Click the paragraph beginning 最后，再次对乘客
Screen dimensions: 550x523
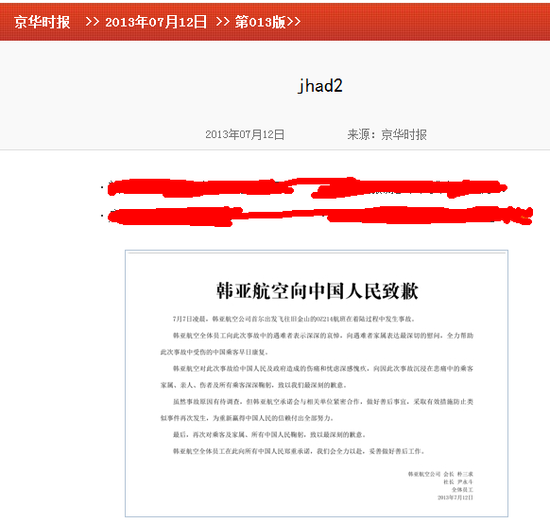tap(269, 435)
